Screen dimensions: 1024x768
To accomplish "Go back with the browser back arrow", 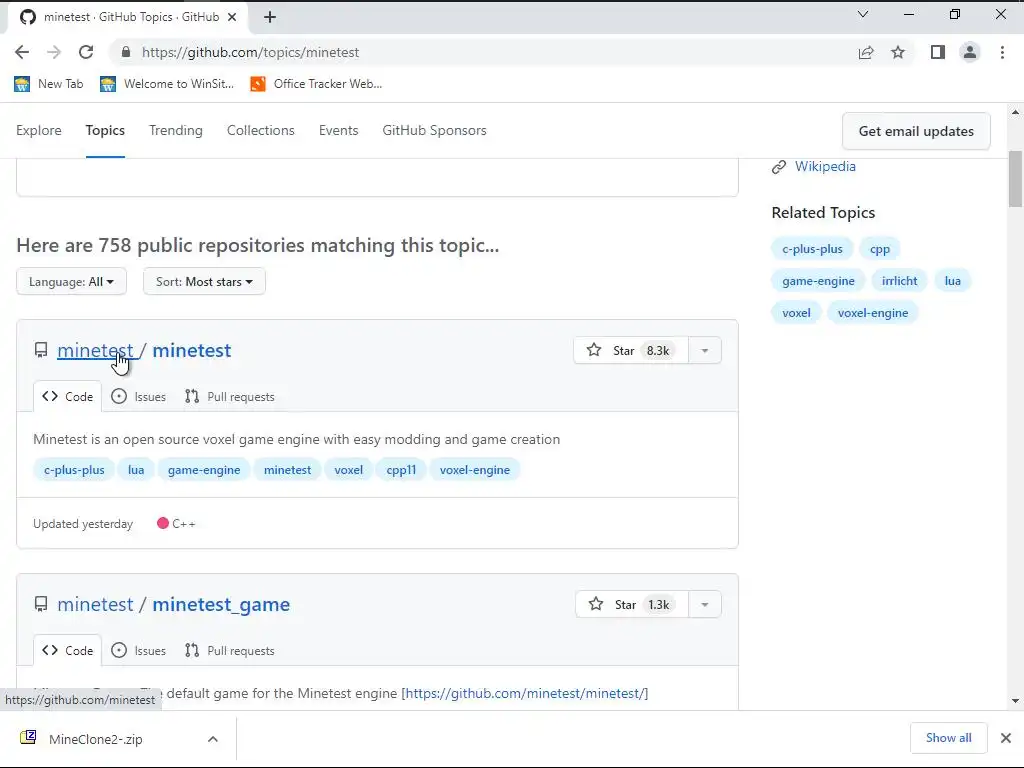I will click(x=22, y=52).
